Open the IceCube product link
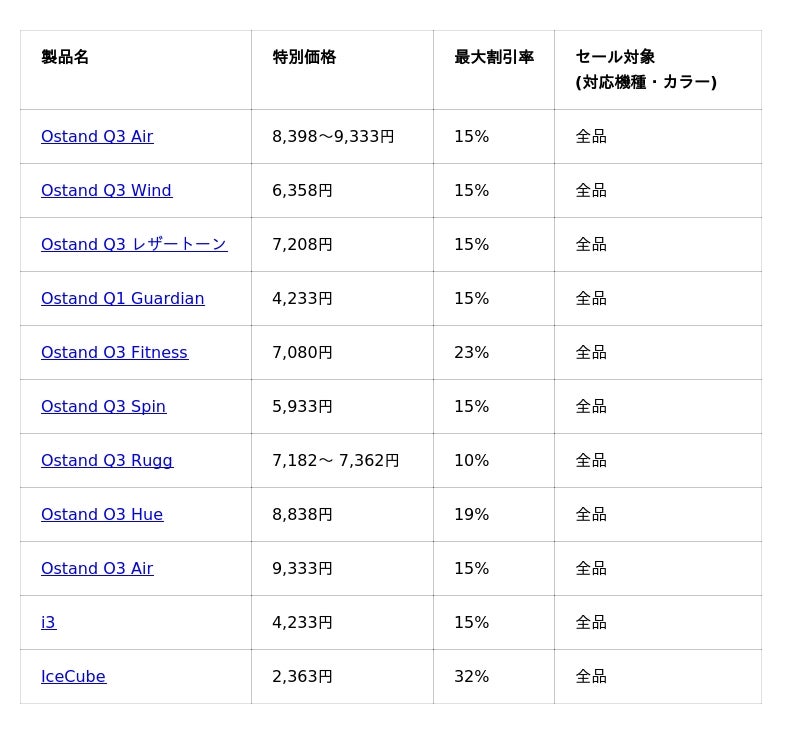This screenshot has height=734, width=800. point(73,677)
